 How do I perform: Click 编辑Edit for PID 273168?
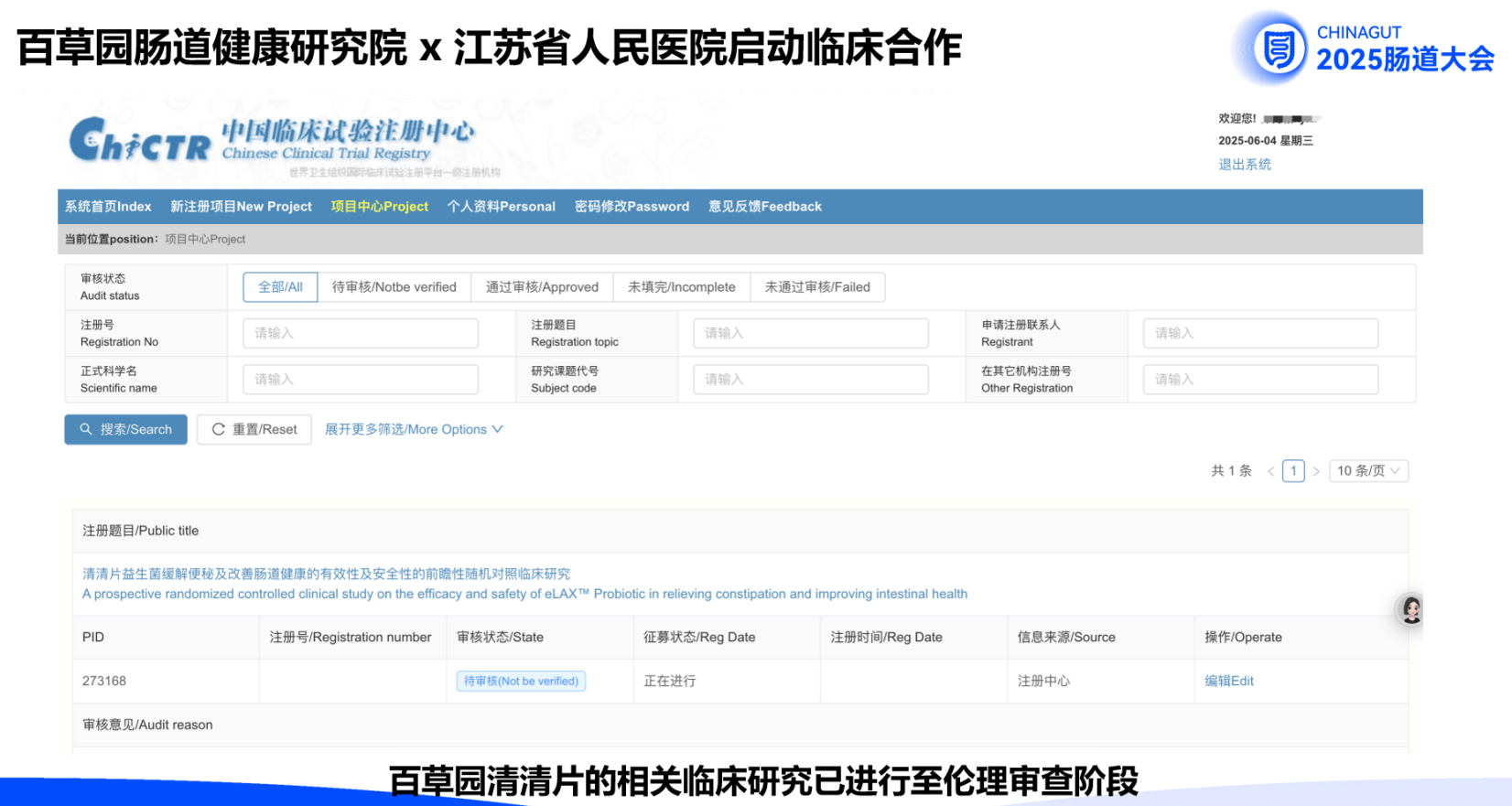click(x=1229, y=681)
